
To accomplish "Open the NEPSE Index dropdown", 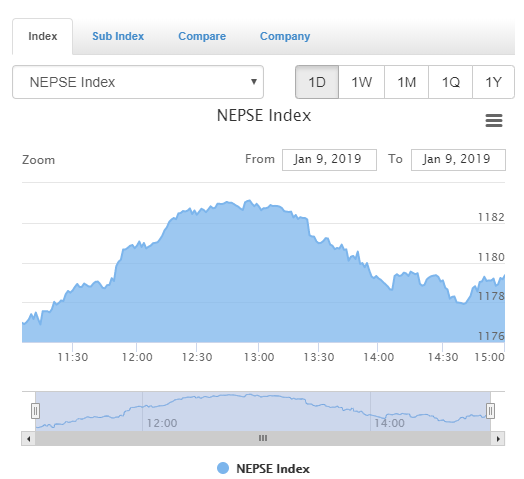I will (x=138, y=82).
